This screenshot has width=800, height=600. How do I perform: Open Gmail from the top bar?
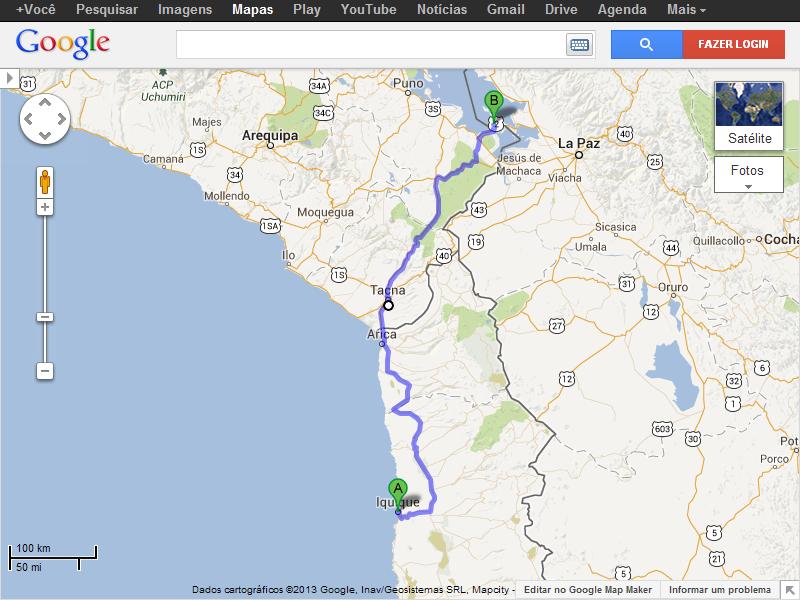tap(506, 10)
